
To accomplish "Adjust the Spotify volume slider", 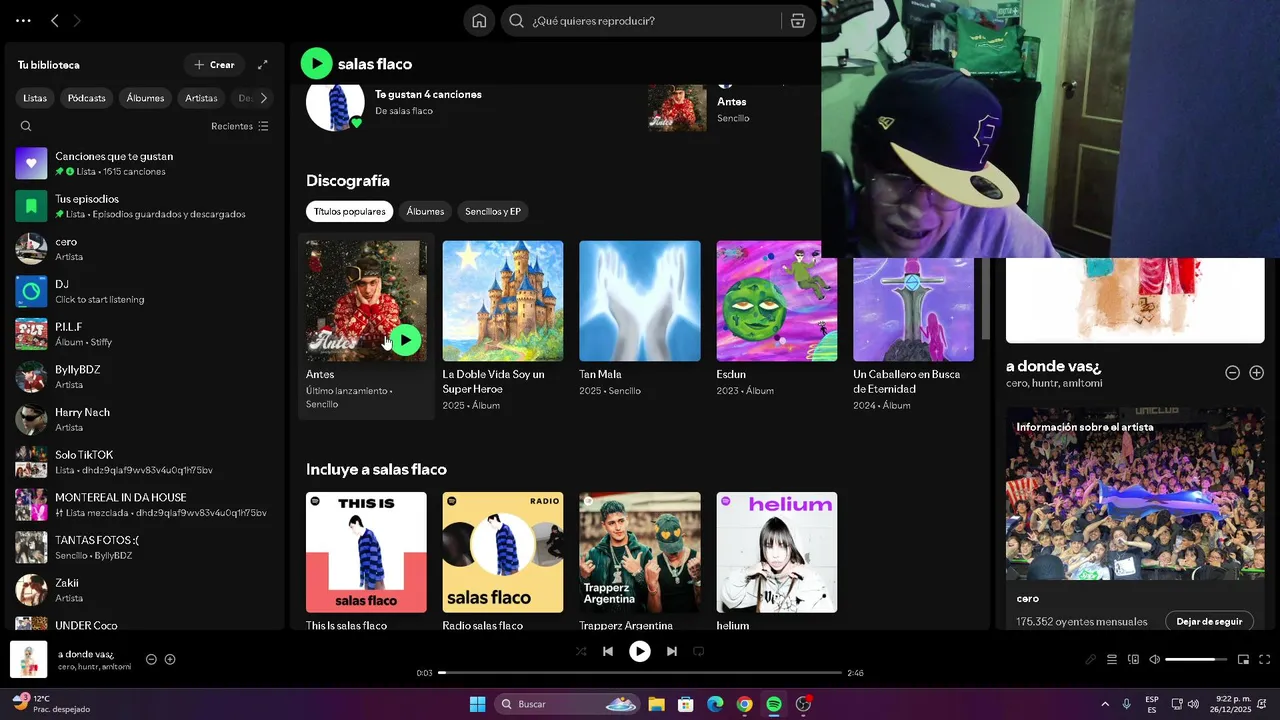I will (x=1196, y=659).
